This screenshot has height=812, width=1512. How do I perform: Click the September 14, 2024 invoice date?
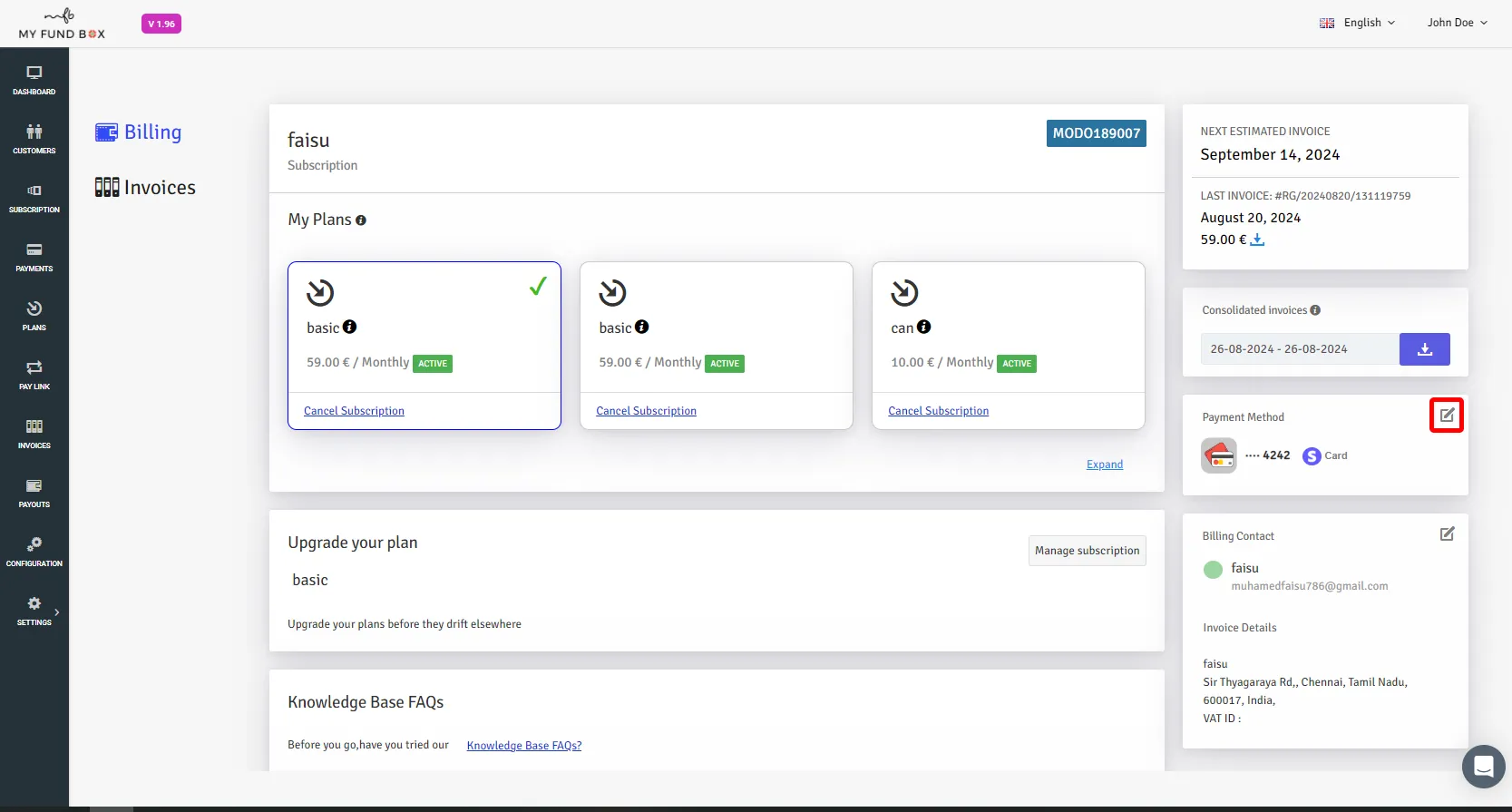[1270, 155]
